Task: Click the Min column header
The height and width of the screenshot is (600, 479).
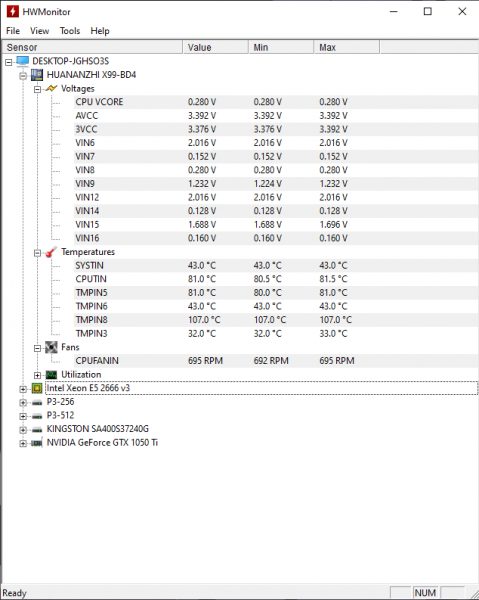Action: coord(281,47)
